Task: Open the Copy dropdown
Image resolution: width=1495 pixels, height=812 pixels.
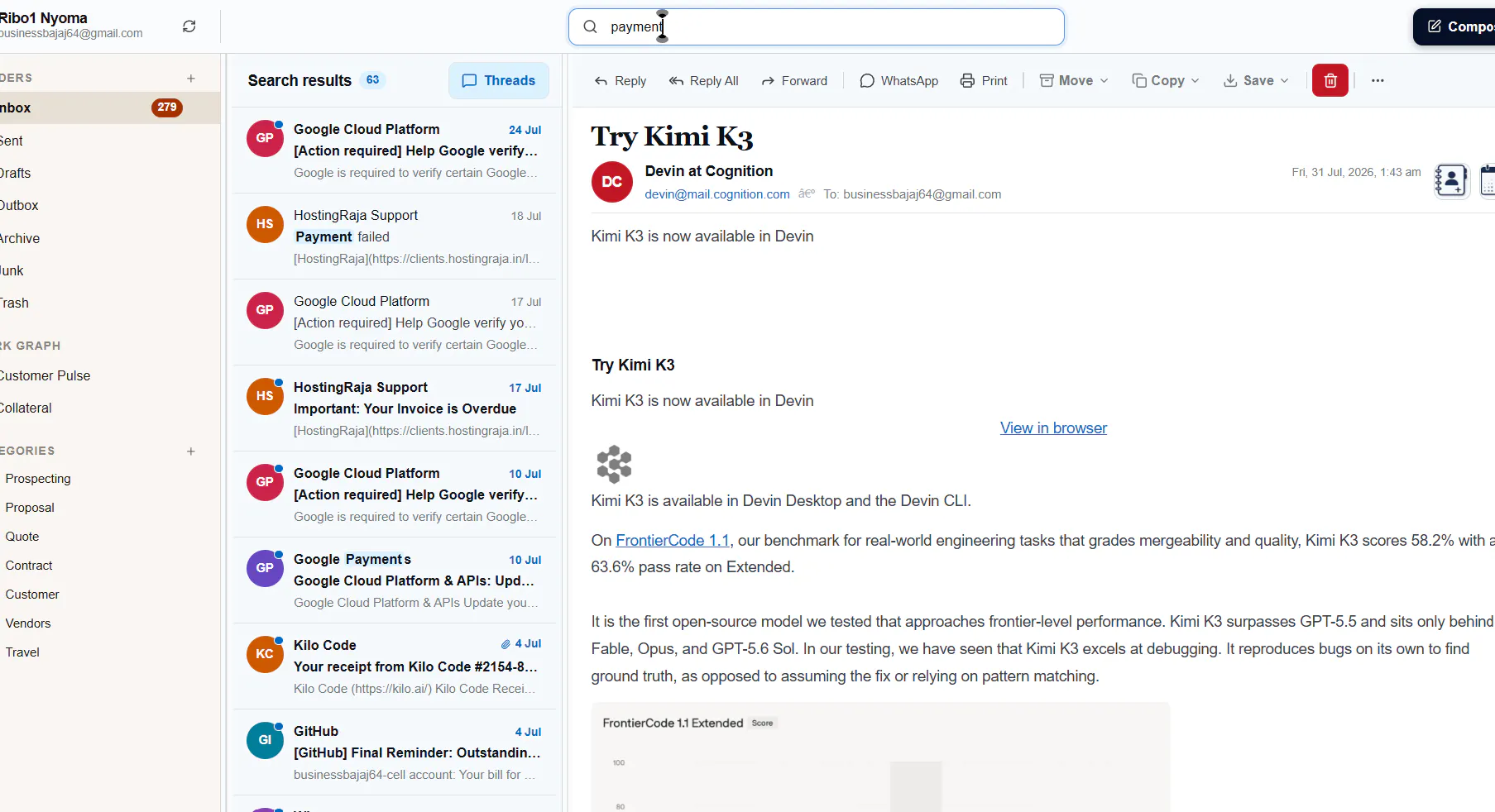Action: click(x=1166, y=80)
